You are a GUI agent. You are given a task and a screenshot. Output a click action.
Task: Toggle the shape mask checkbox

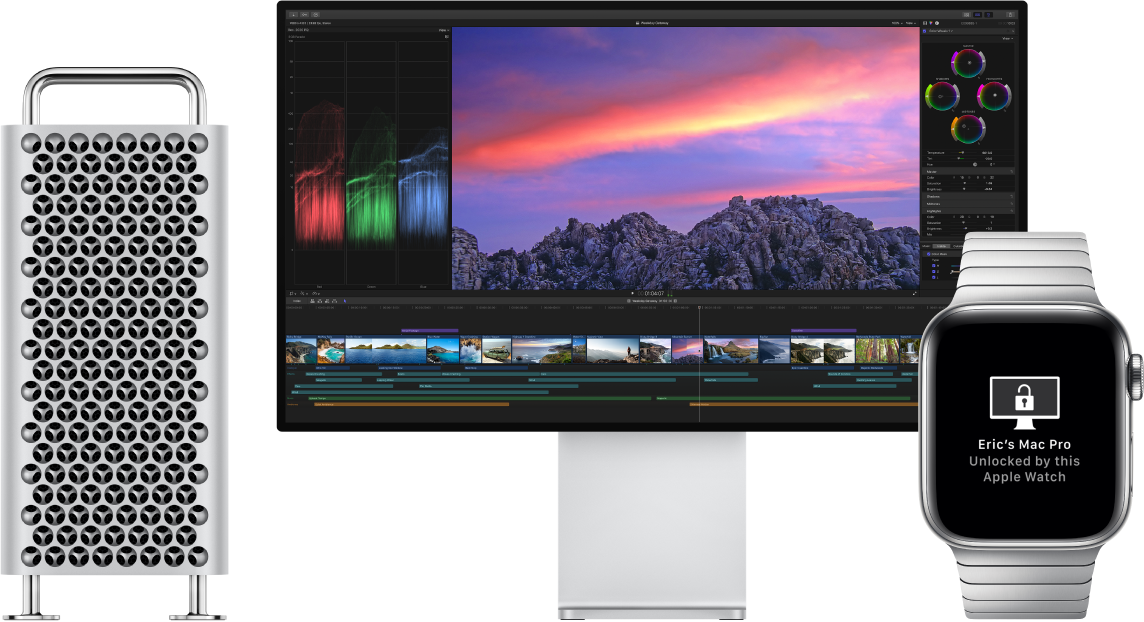(929, 254)
